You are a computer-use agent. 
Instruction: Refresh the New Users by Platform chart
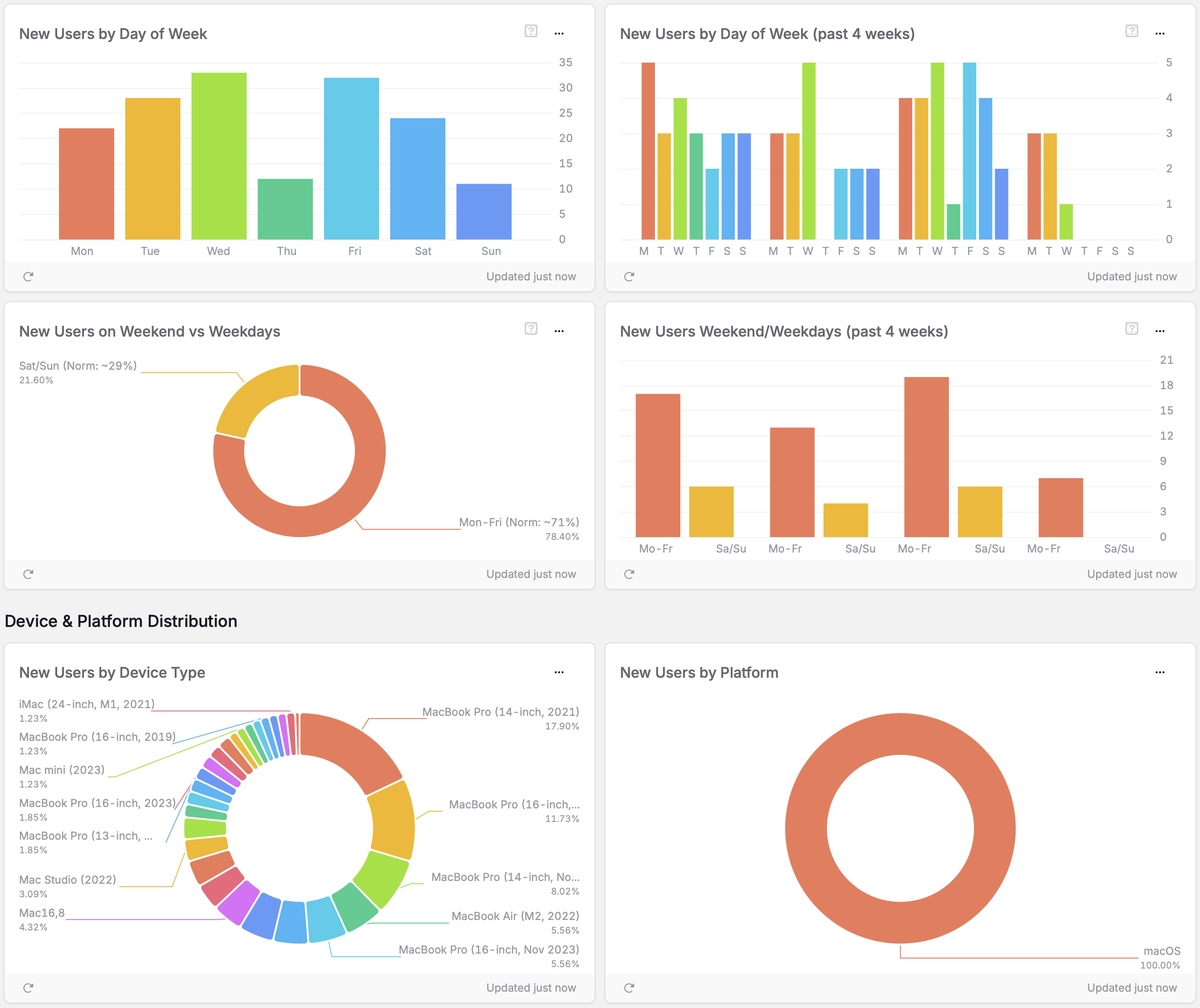pyautogui.click(x=630, y=988)
